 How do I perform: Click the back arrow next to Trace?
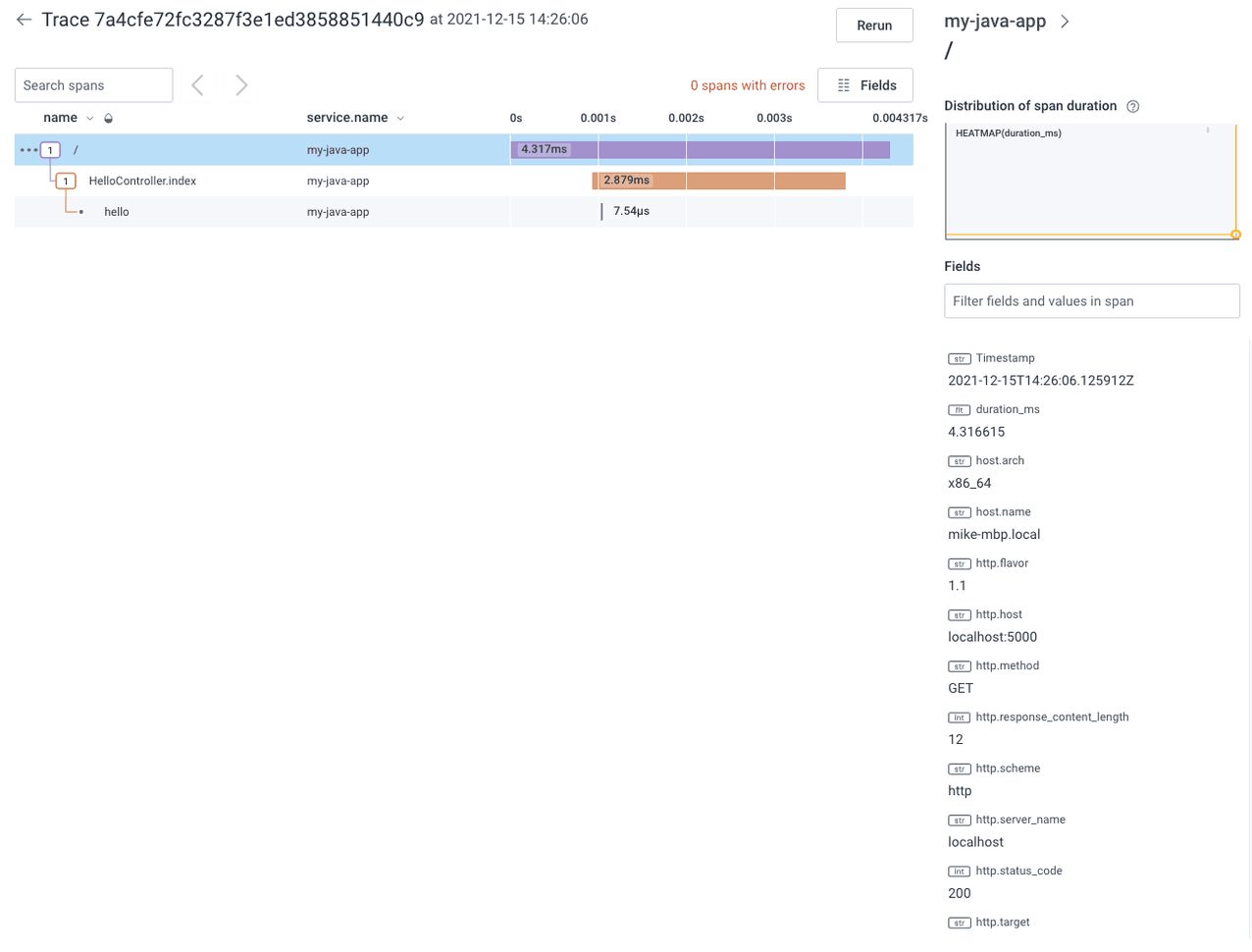[x=24, y=20]
